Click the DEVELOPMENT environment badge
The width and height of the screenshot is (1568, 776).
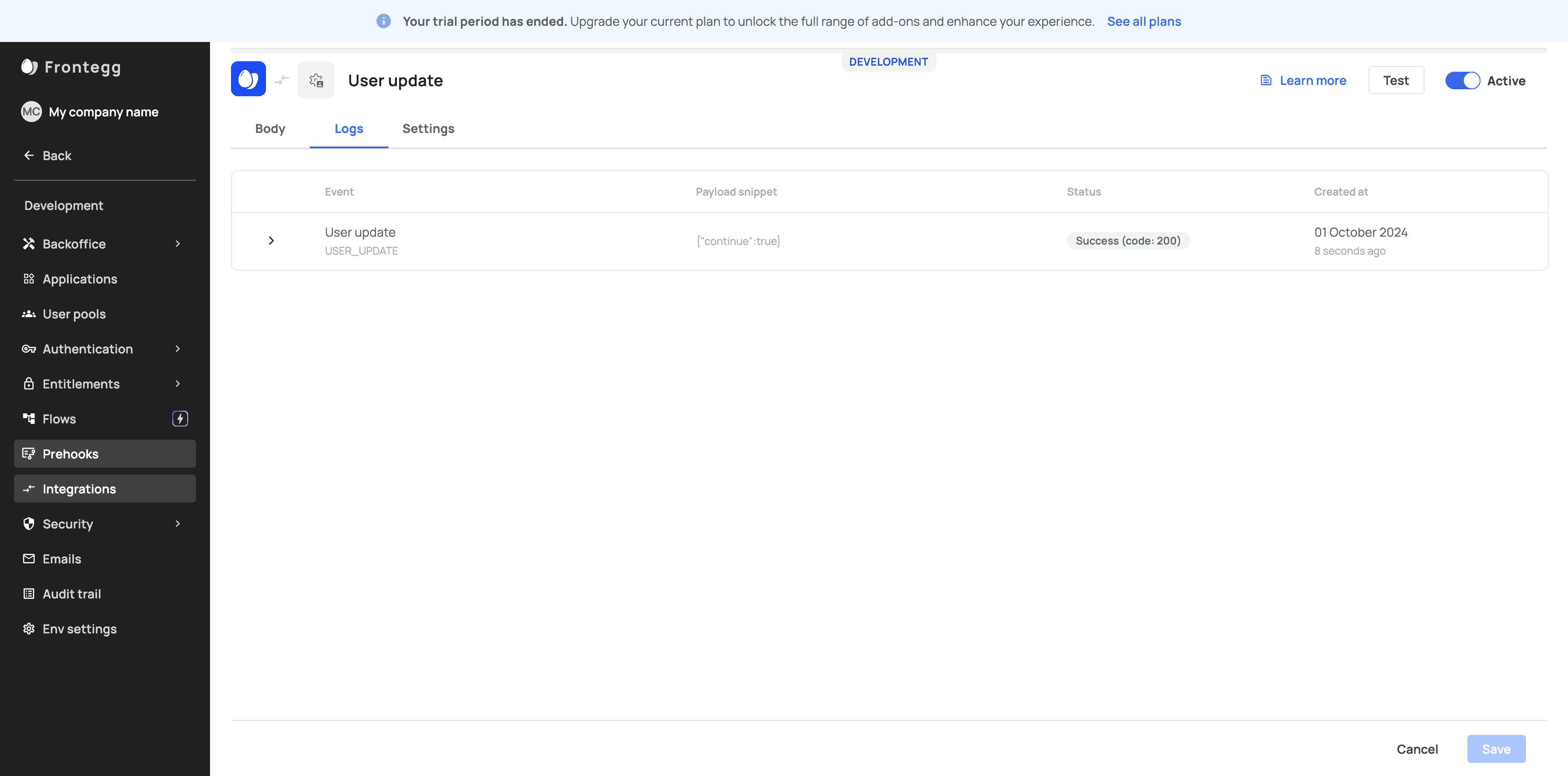point(888,62)
